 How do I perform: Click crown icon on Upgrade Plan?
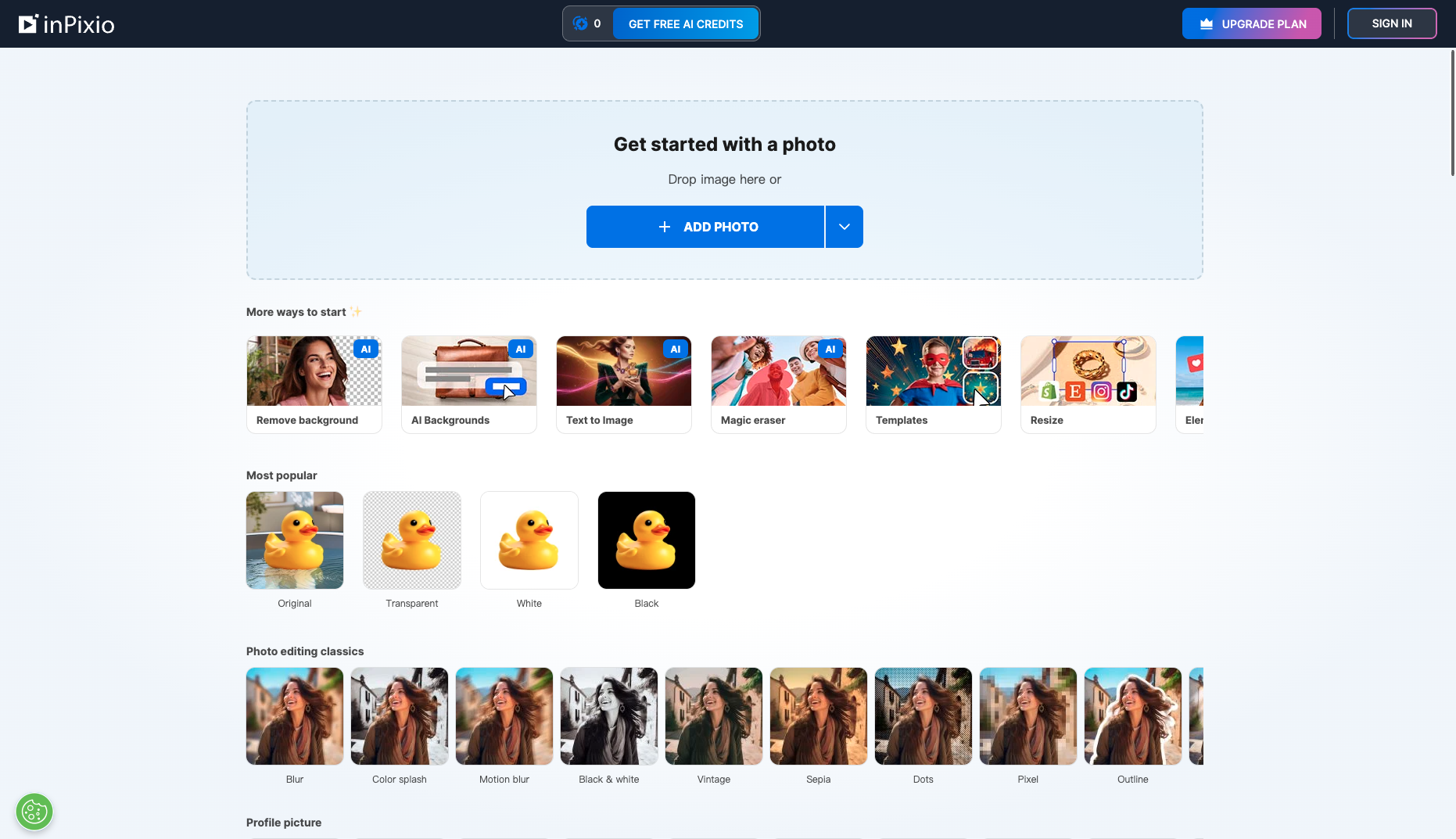pos(1207,24)
